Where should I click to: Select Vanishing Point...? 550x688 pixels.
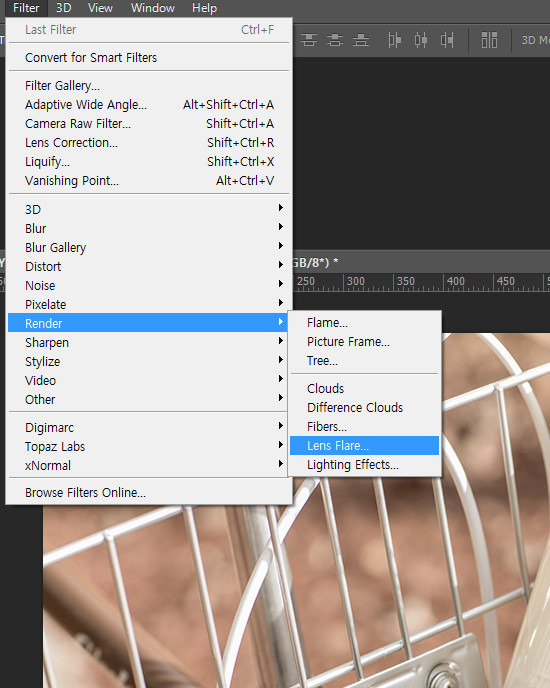click(x=150, y=181)
